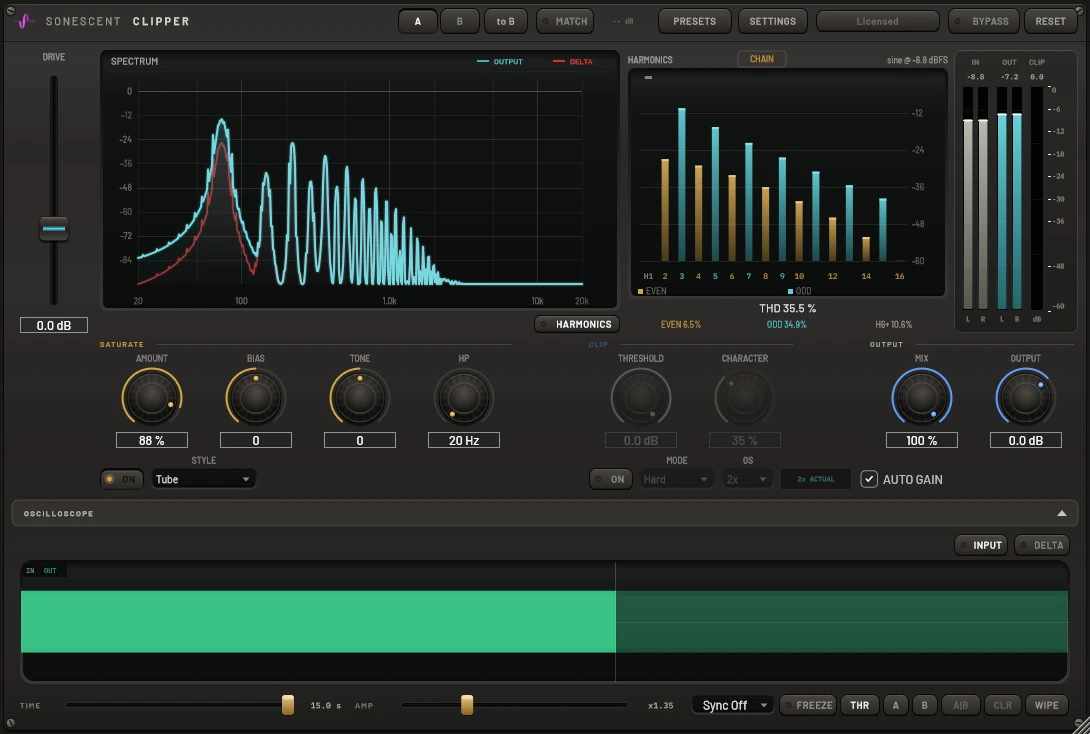
Task: Click the OSCILLOSCOPE section header
Action: (545, 514)
